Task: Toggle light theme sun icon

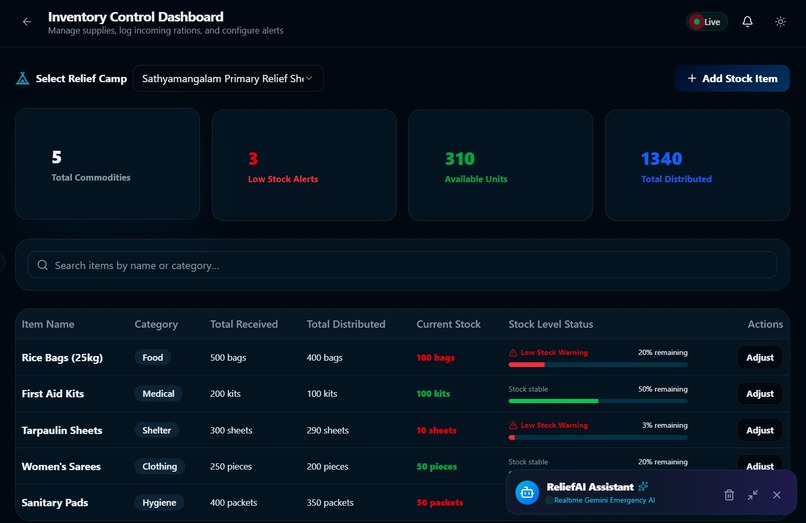Action: (780, 22)
